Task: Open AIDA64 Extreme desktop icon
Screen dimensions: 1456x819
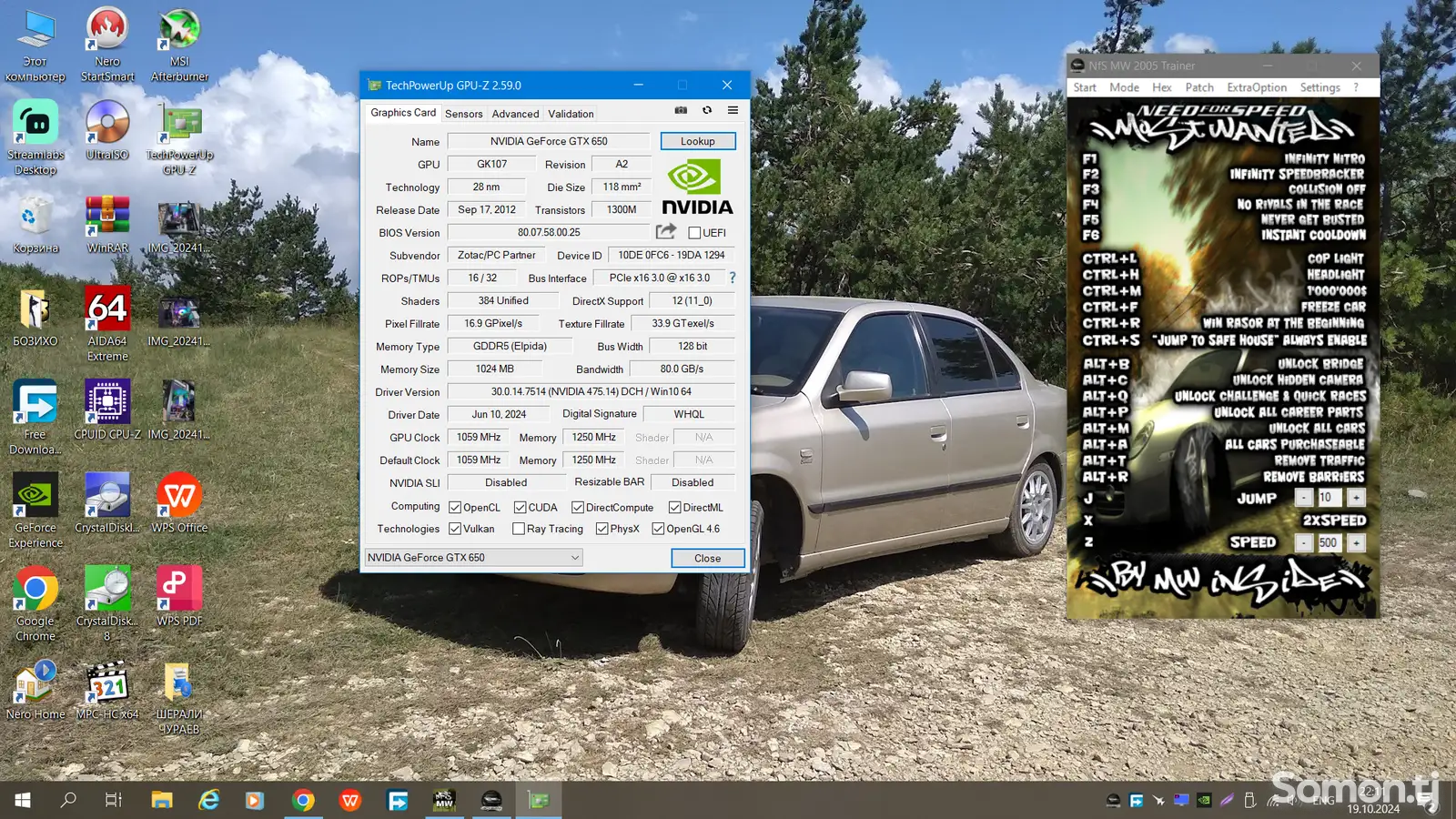Action: tap(107, 324)
